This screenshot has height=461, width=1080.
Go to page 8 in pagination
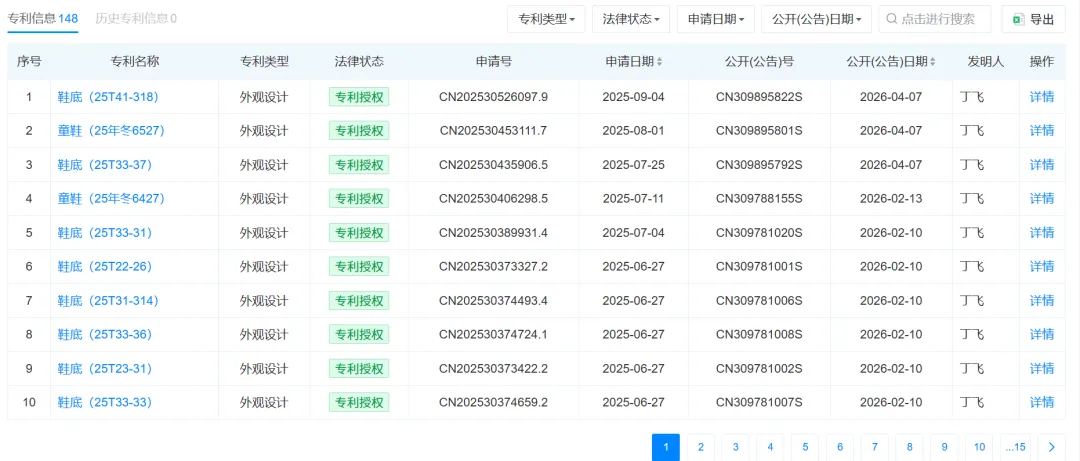point(910,447)
